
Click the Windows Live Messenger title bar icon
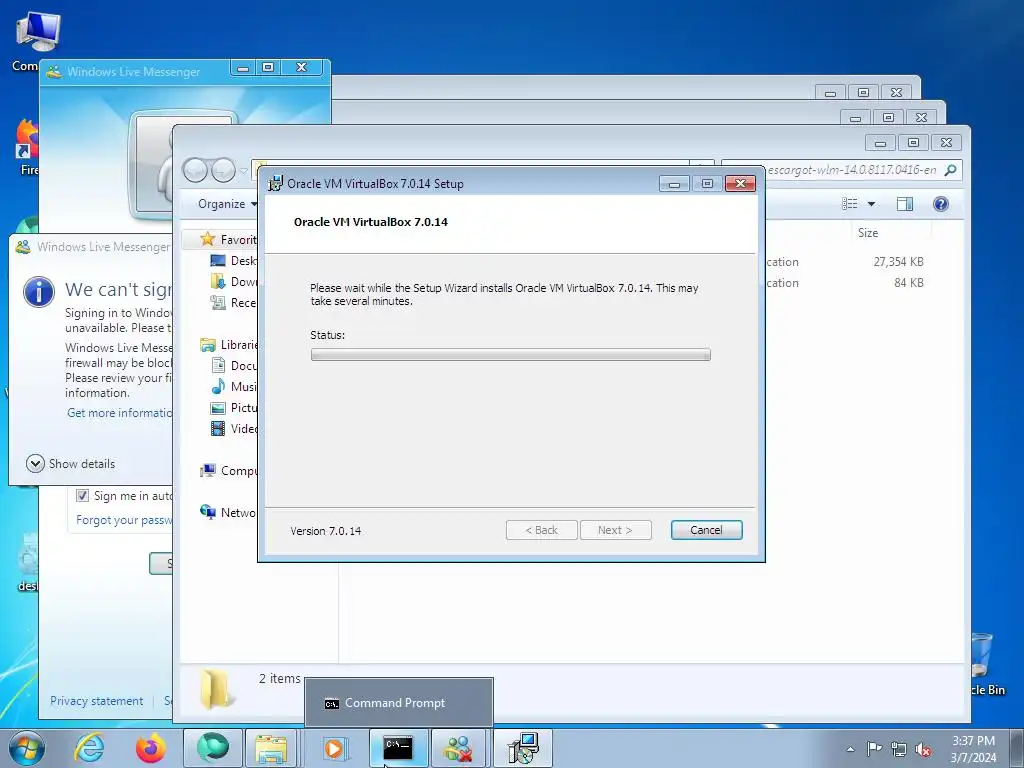pyautogui.click(x=54, y=71)
